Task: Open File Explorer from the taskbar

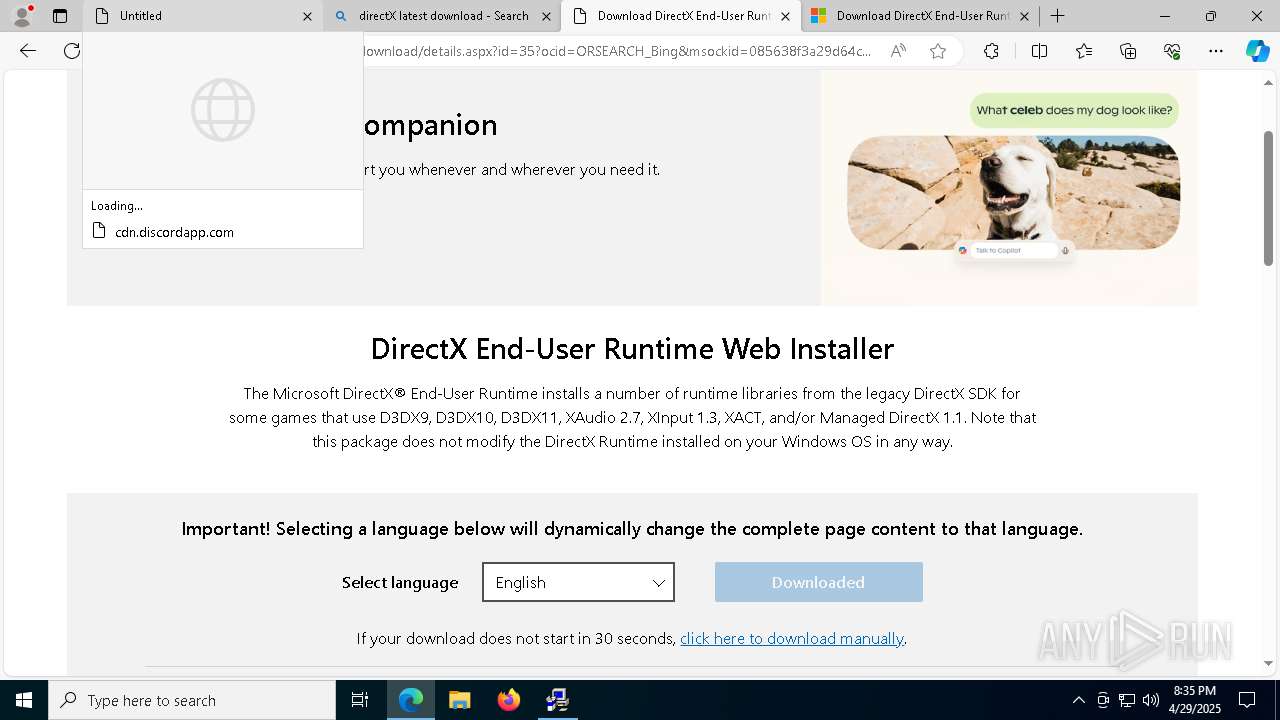Action: click(459, 700)
